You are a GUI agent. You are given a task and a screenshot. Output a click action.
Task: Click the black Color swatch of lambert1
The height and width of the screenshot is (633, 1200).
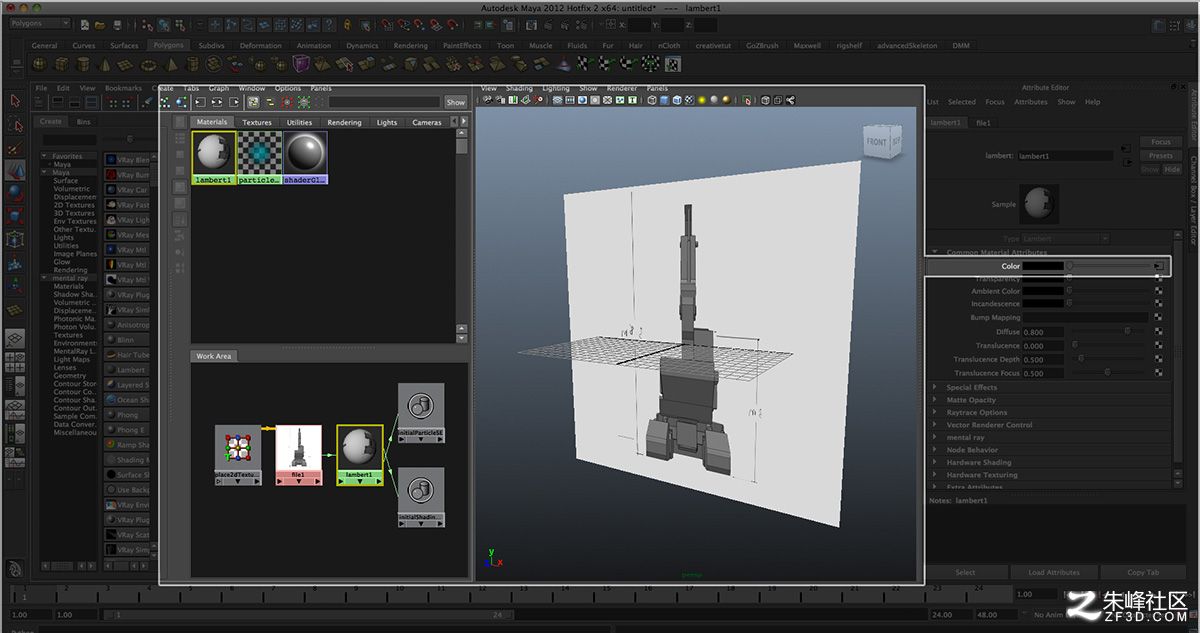(x=1043, y=267)
